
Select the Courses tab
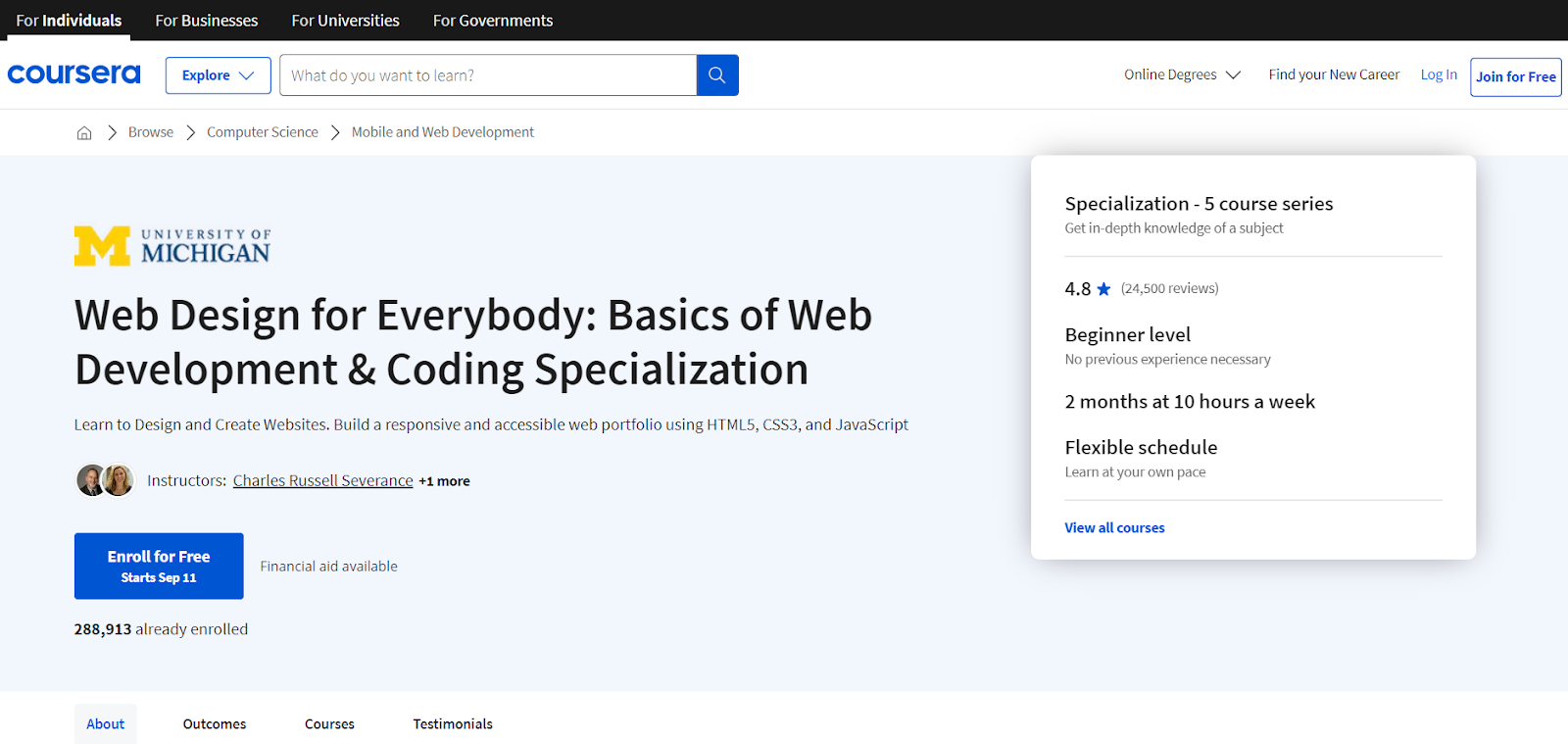tap(329, 724)
